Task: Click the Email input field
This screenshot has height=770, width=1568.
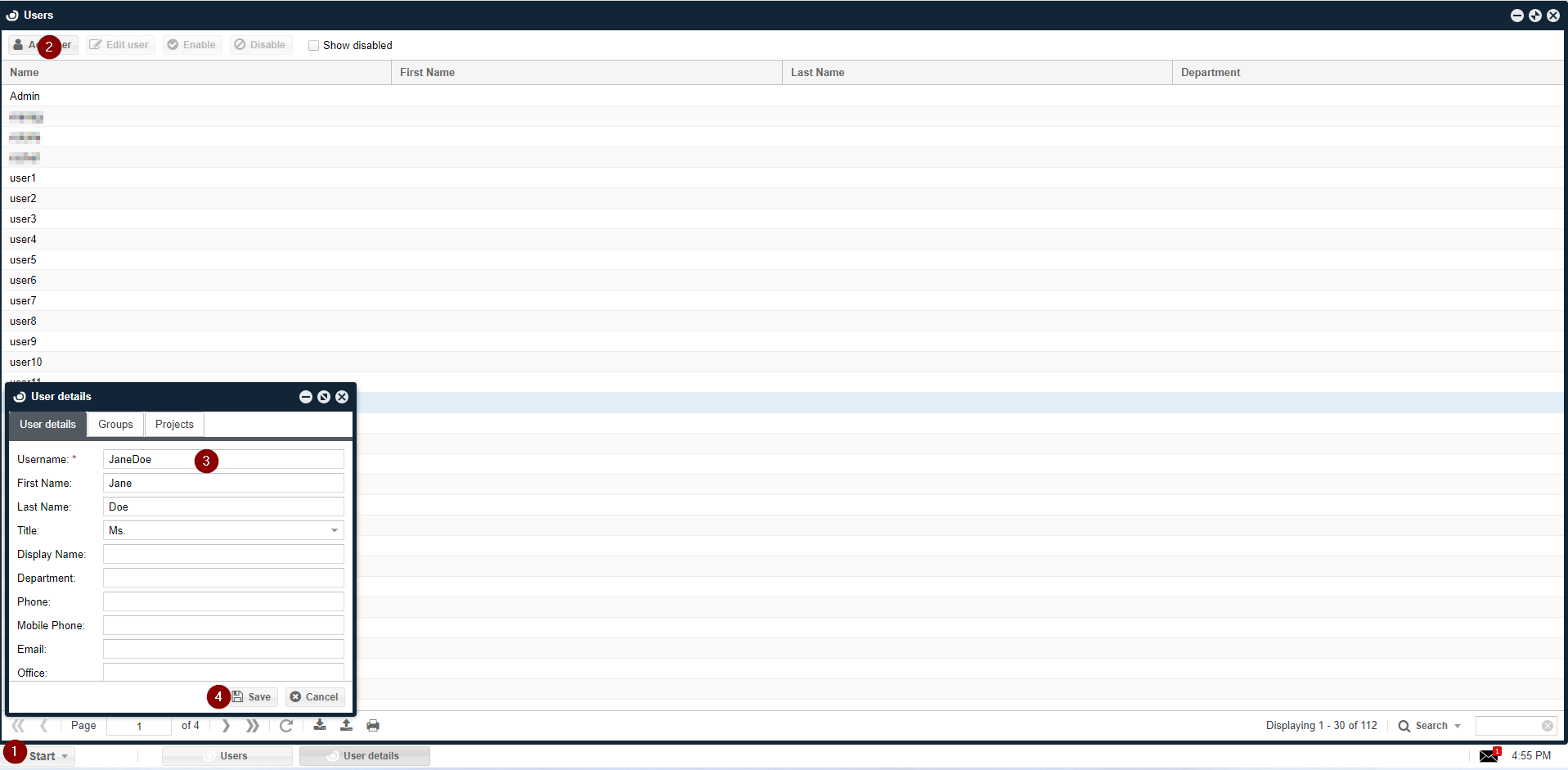Action: click(223, 649)
